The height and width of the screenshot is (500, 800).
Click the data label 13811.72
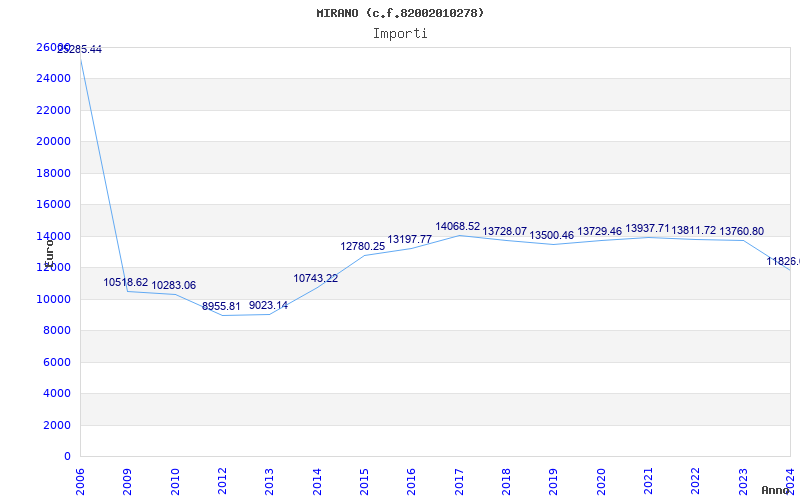tap(693, 231)
